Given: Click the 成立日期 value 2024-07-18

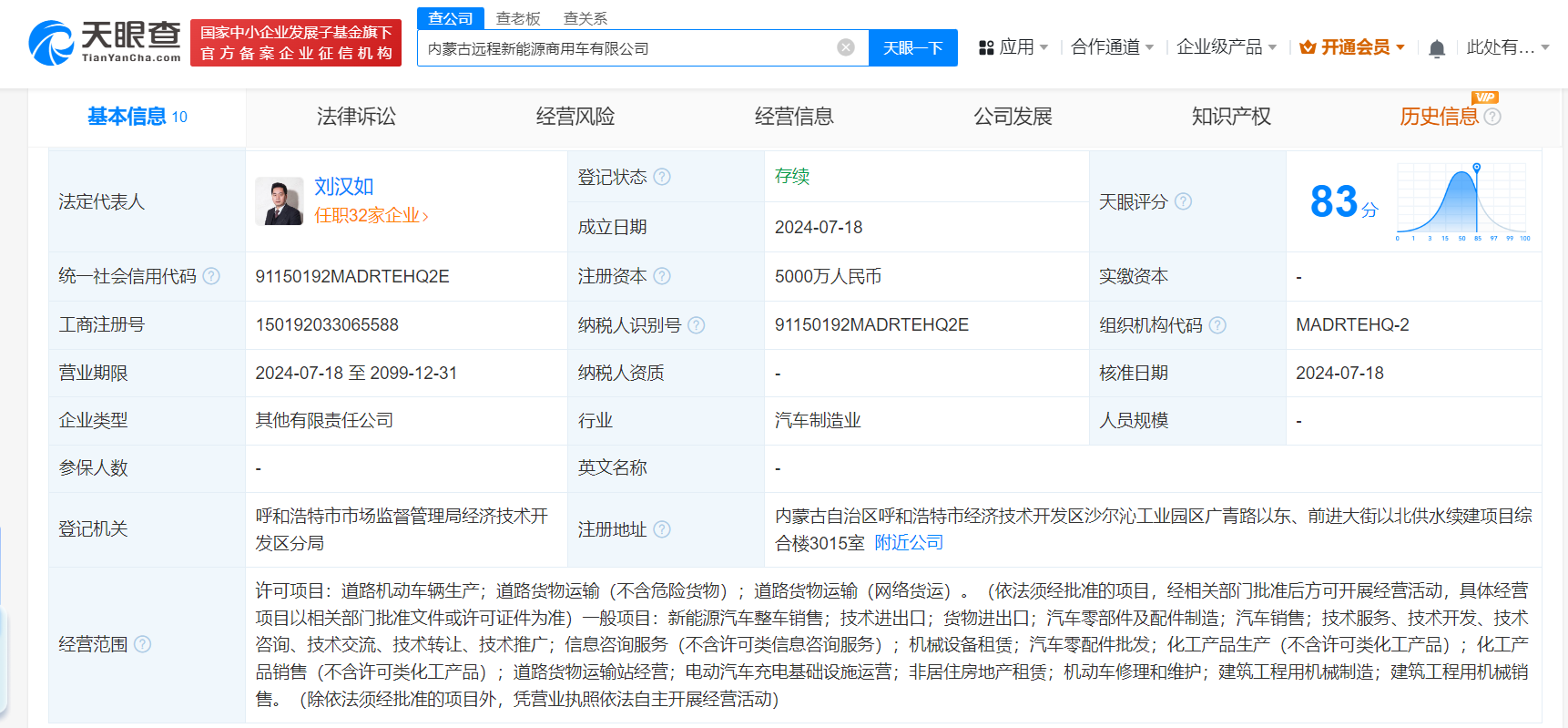Looking at the screenshot, I should pos(819,227).
